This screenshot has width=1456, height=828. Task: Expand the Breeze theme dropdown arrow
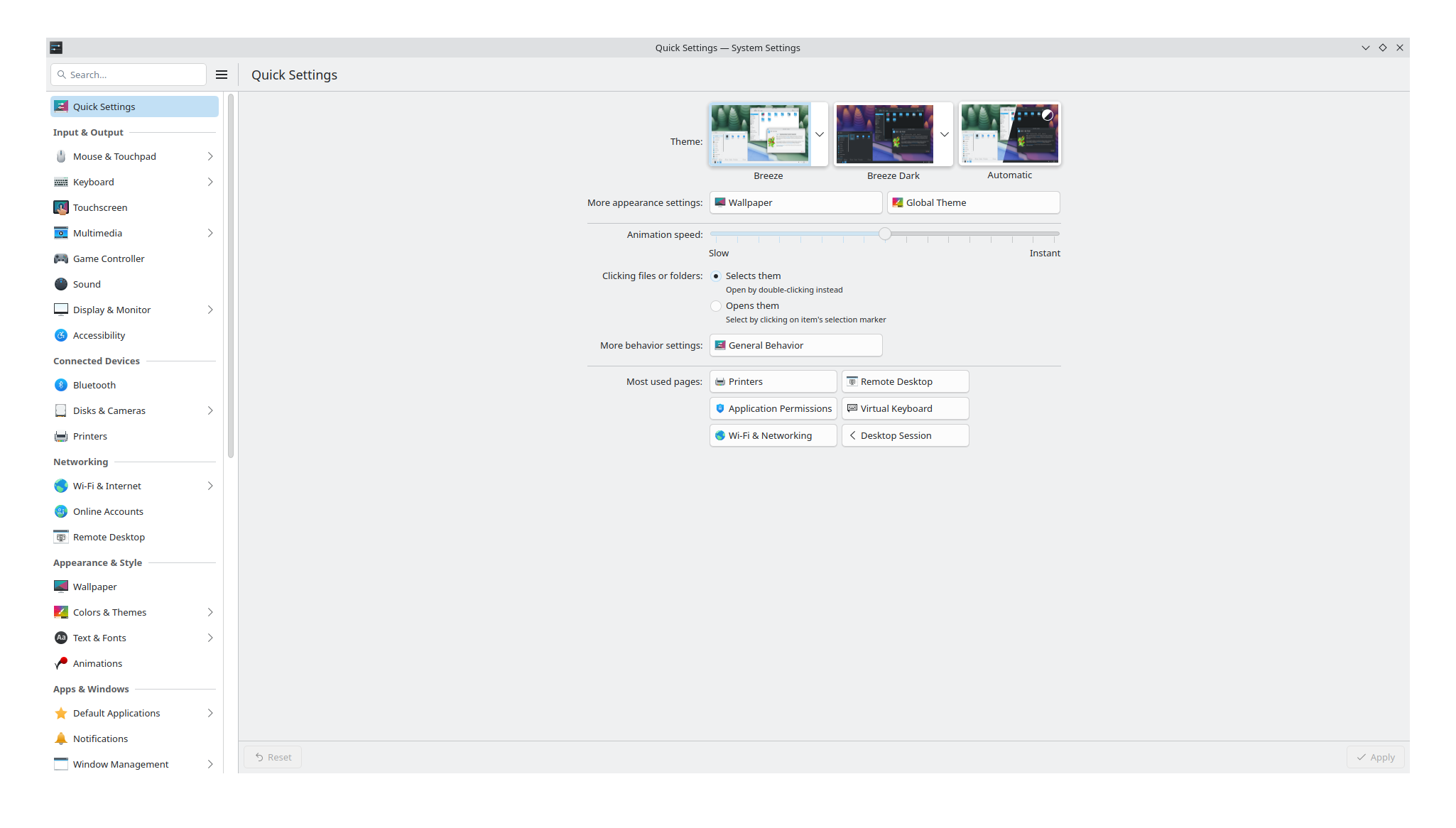point(820,134)
